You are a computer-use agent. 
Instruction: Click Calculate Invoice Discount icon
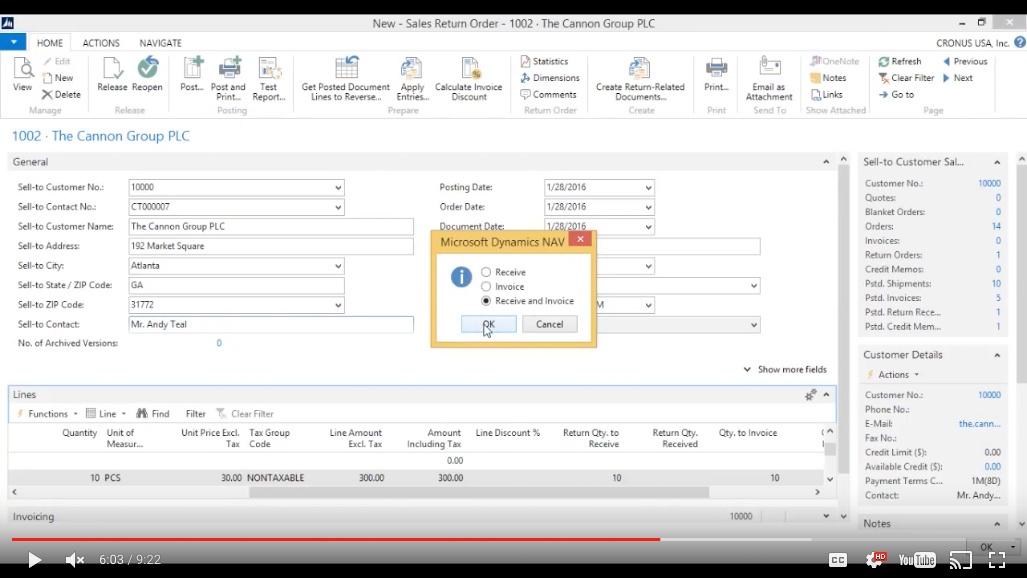[x=468, y=79]
